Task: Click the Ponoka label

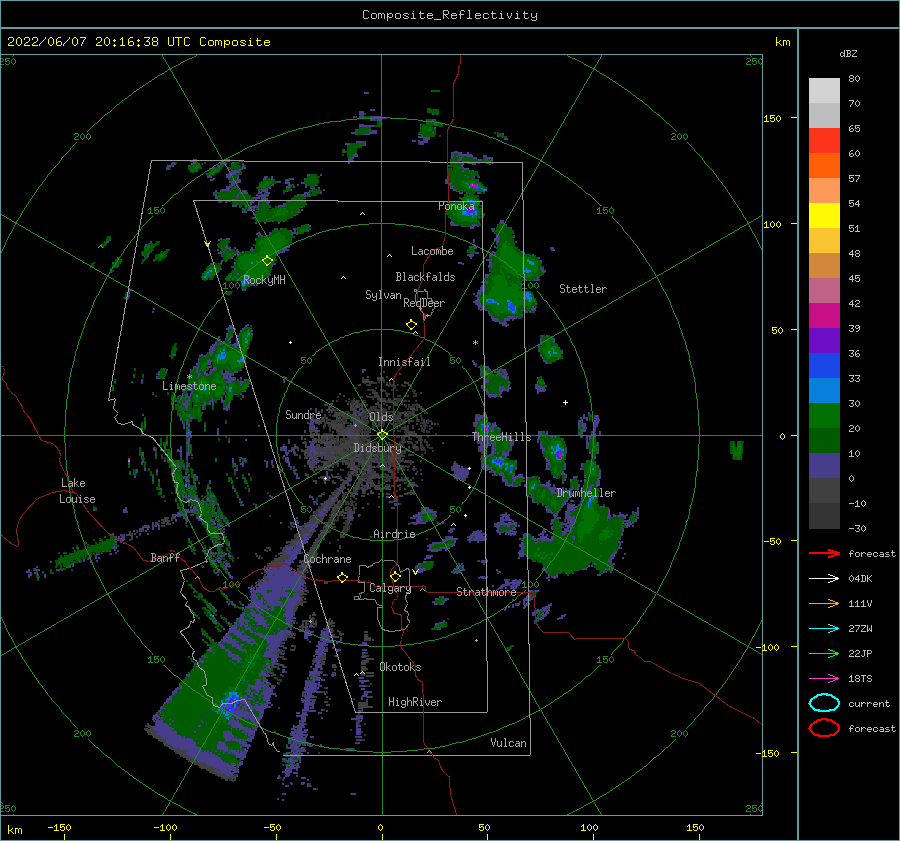Action: 456,206
